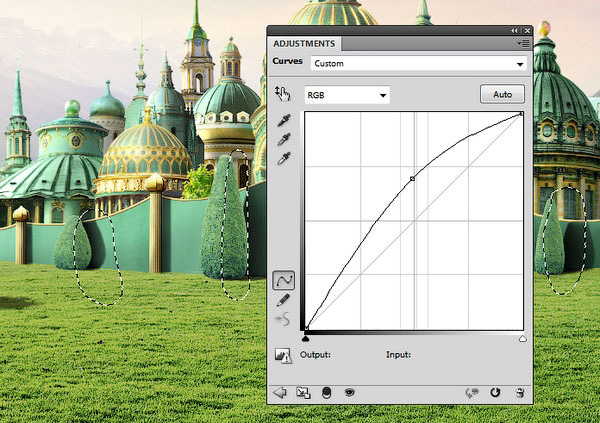The width and height of the screenshot is (600, 423).
Task: Pick the gray point eyedropper
Action: (x=284, y=140)
